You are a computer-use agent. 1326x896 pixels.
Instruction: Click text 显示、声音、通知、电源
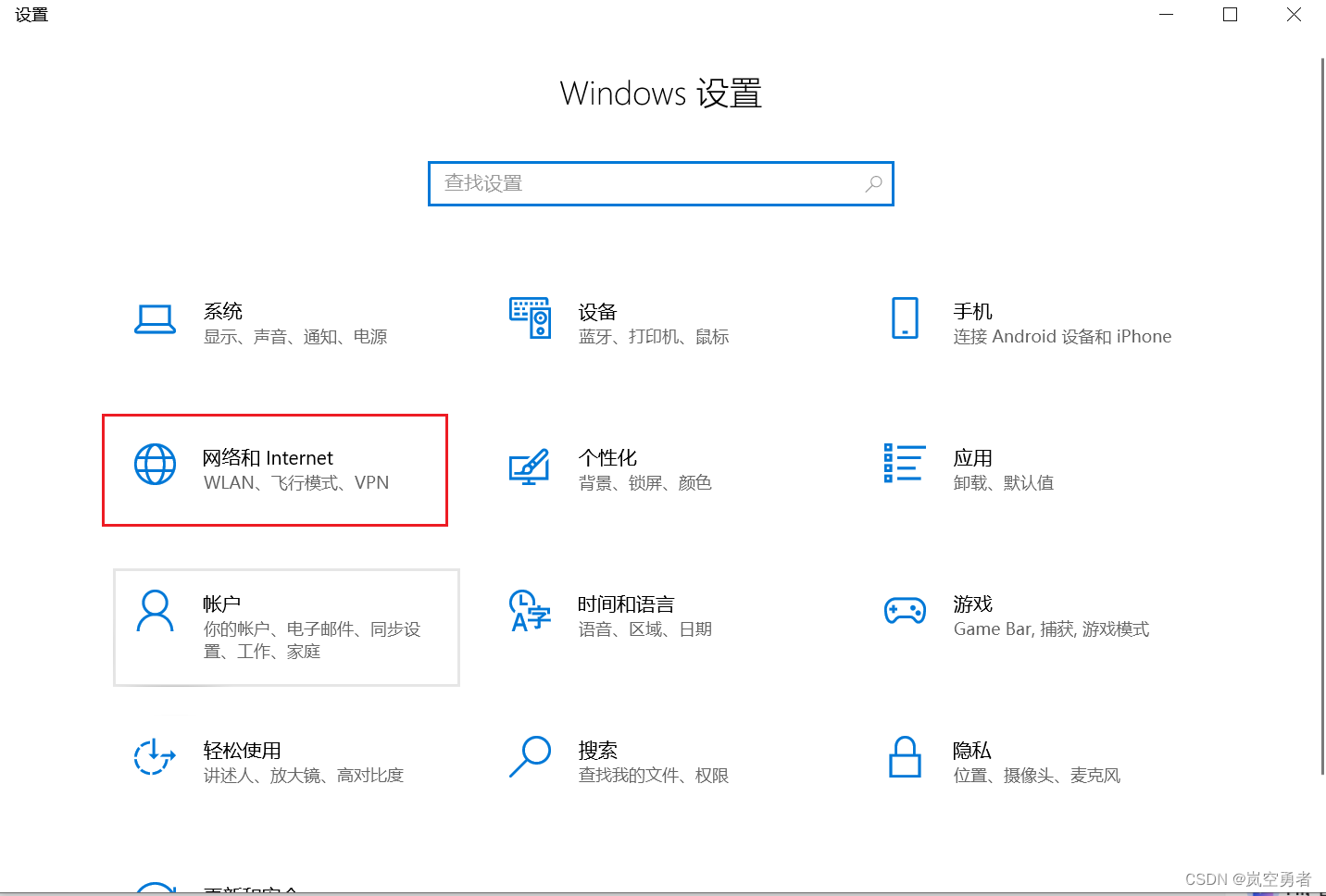pyautogui.click(x=295, y=337)
